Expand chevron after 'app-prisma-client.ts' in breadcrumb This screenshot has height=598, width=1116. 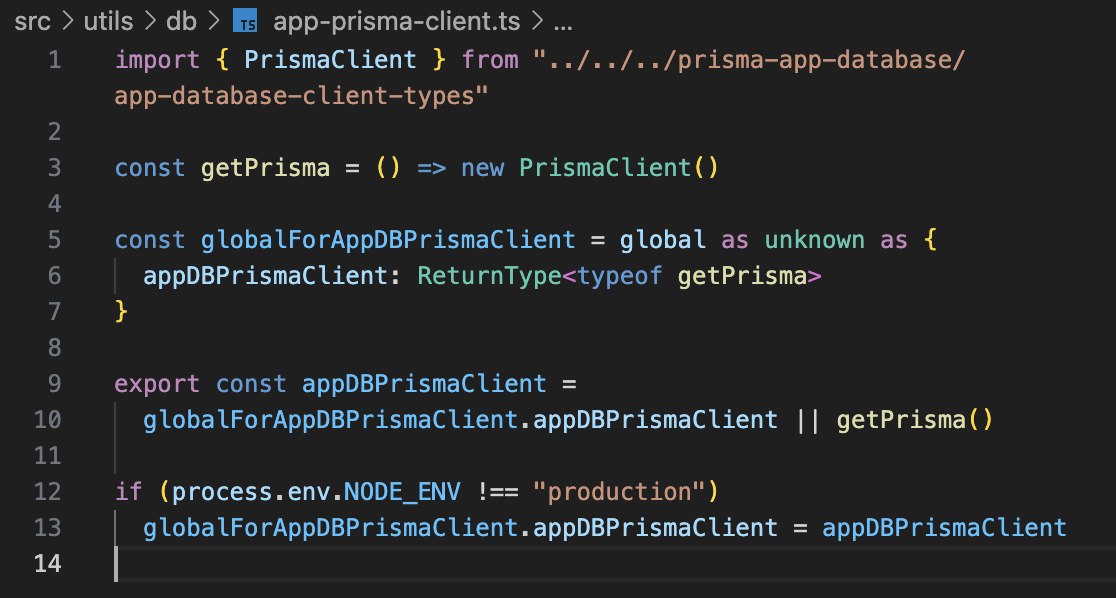[537, 21]
